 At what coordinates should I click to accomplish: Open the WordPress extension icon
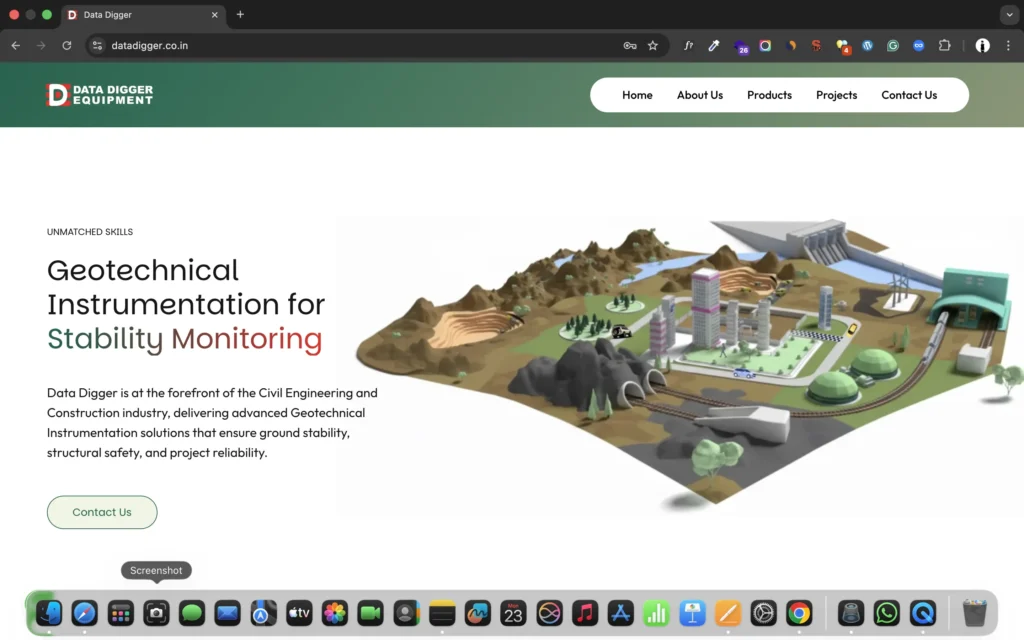(x=867, y=46)
